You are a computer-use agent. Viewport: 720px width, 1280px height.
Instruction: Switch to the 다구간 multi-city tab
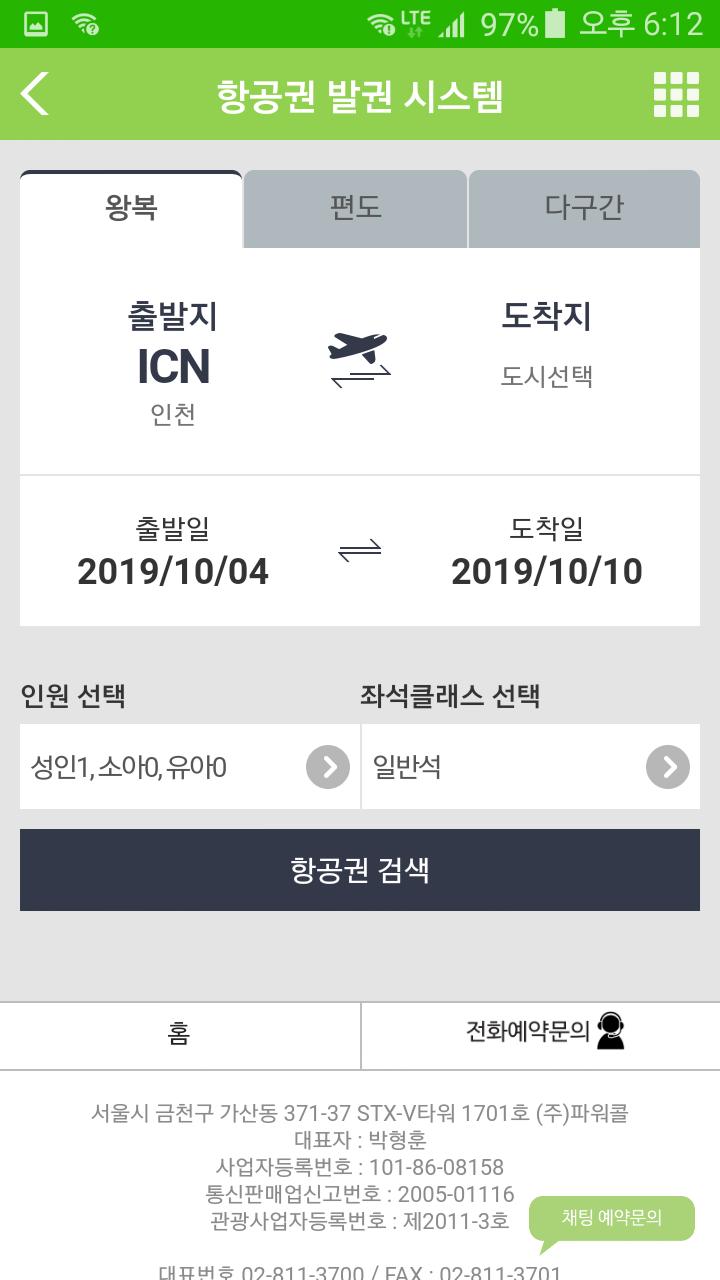tap(584, 208)
